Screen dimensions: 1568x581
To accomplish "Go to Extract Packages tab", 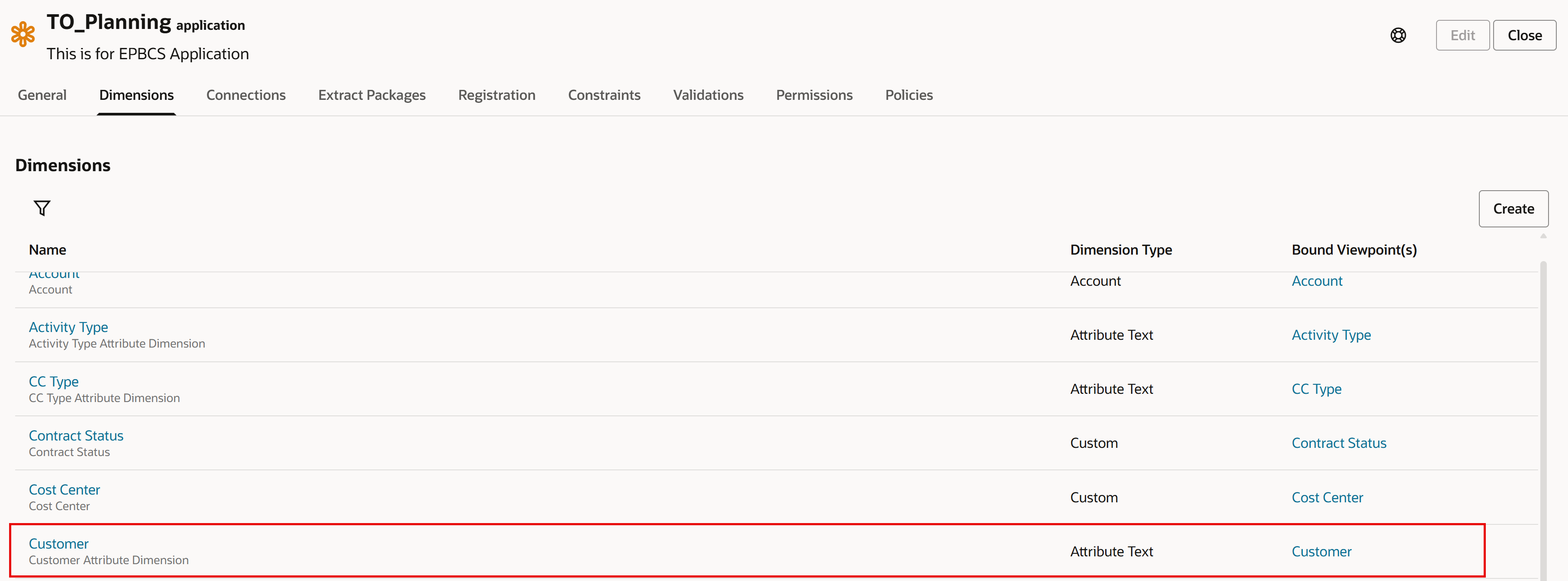I will pyautogui.click(x=372, y=95).
